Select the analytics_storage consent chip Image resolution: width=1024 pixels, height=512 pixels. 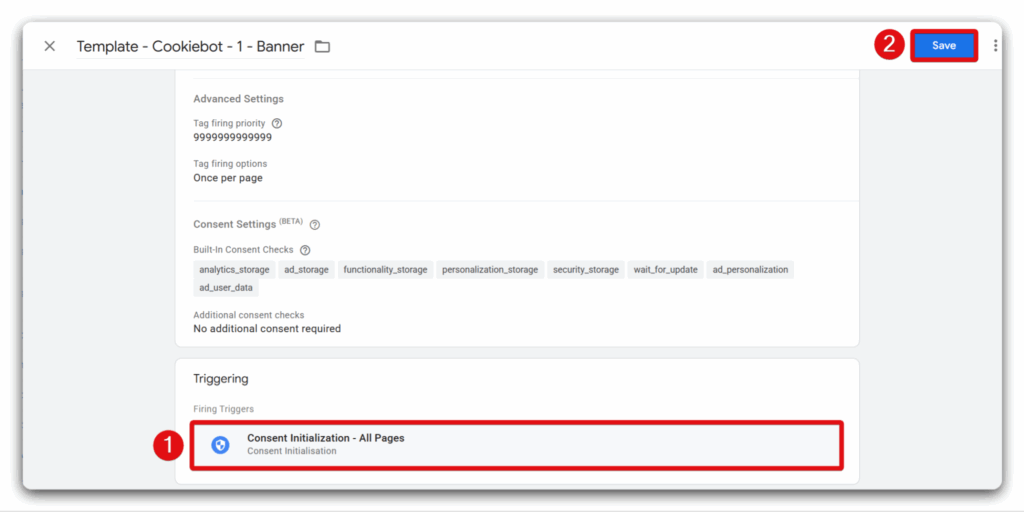coord(234,270)
